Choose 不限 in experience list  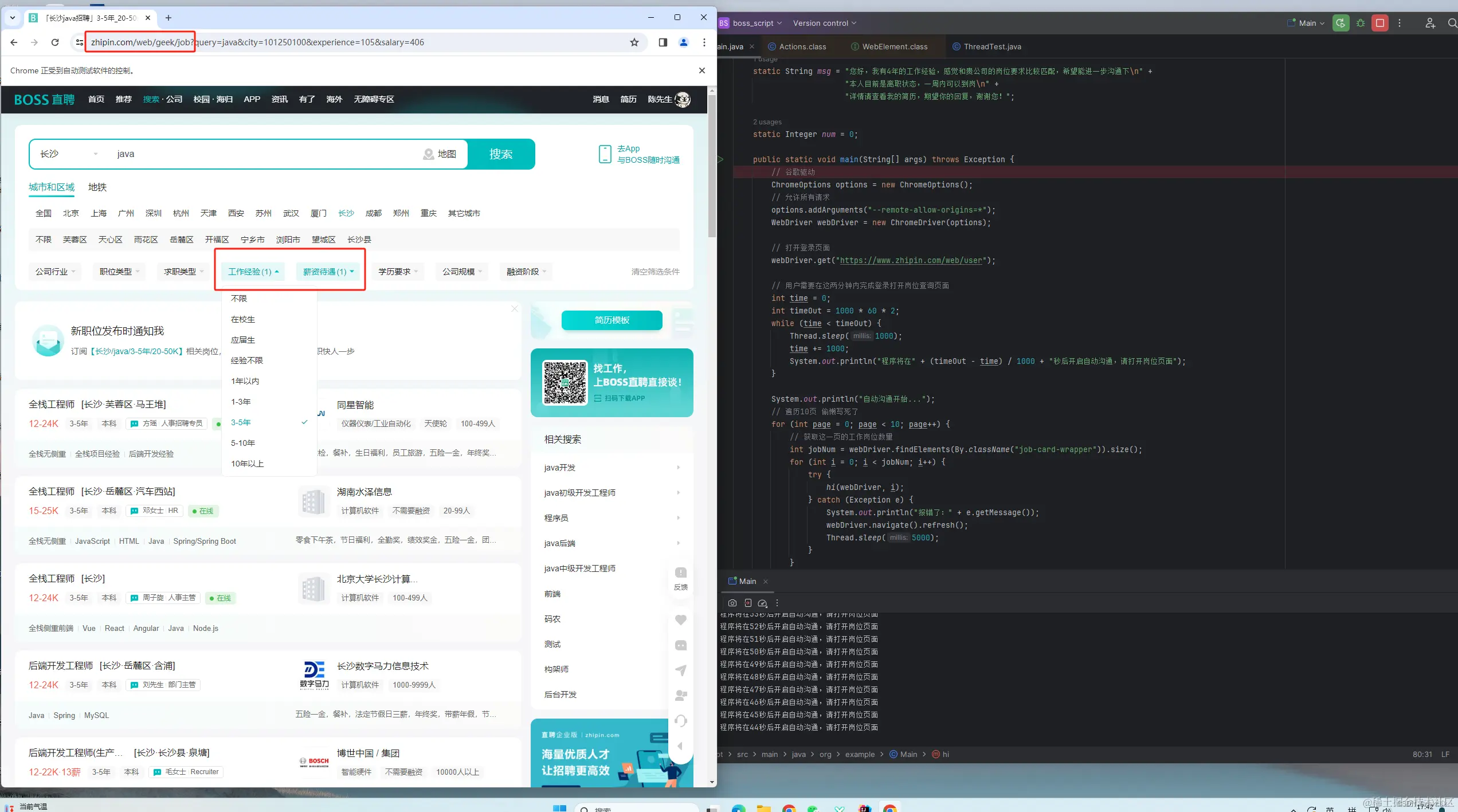click(x=239, y=299)
